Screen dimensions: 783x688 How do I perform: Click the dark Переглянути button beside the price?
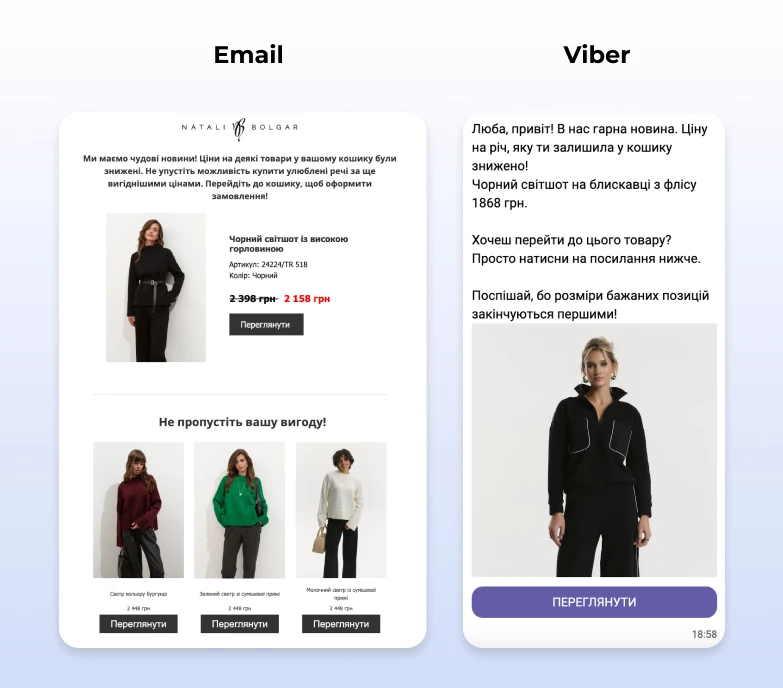pyautogui.click(x=266, y=325)
